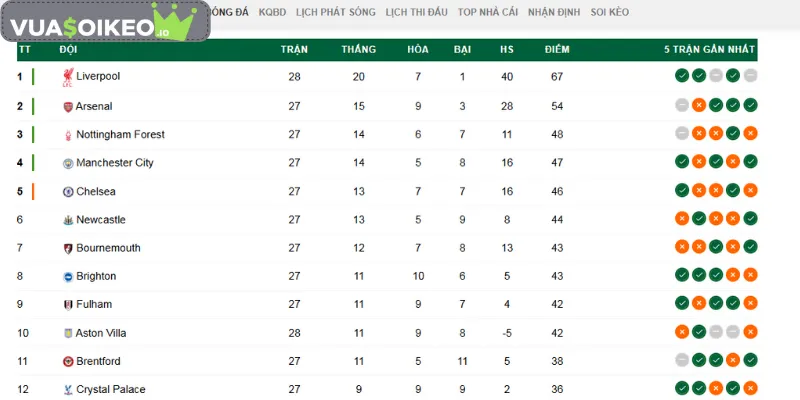Open the Lịch Phát Sóng menu

point(335,12)
